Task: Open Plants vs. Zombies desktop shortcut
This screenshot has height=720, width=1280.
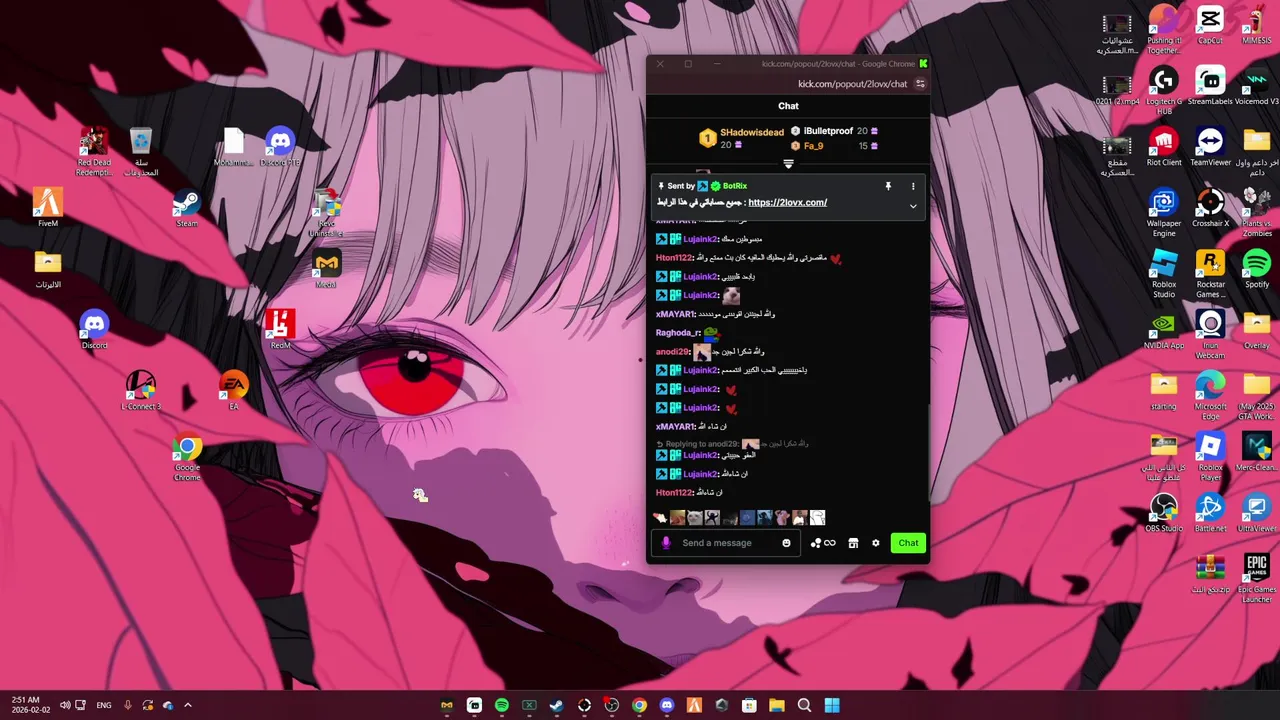Action: click(x=1257, y=214)
